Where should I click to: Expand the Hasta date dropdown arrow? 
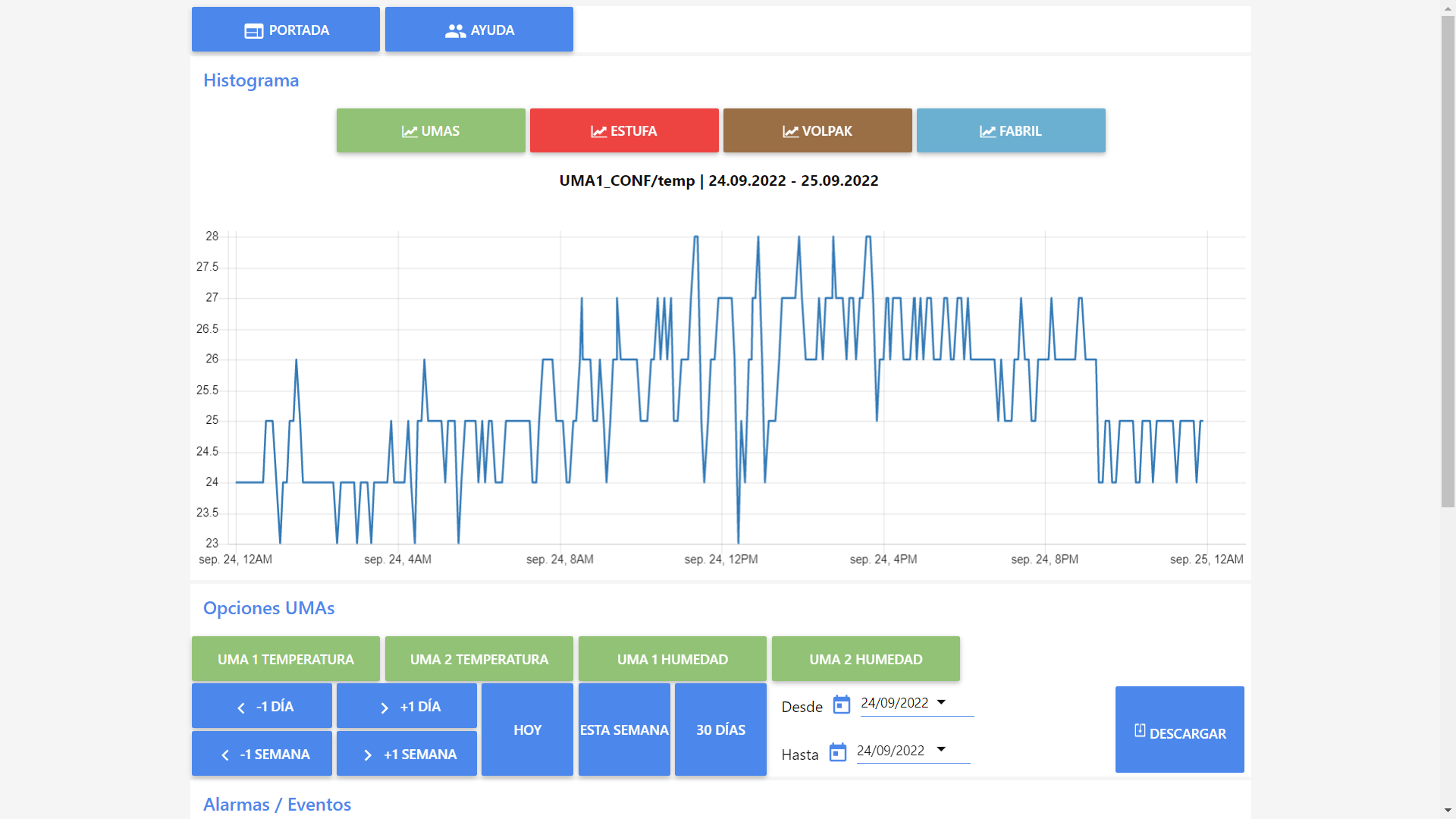tap(941, 749)
